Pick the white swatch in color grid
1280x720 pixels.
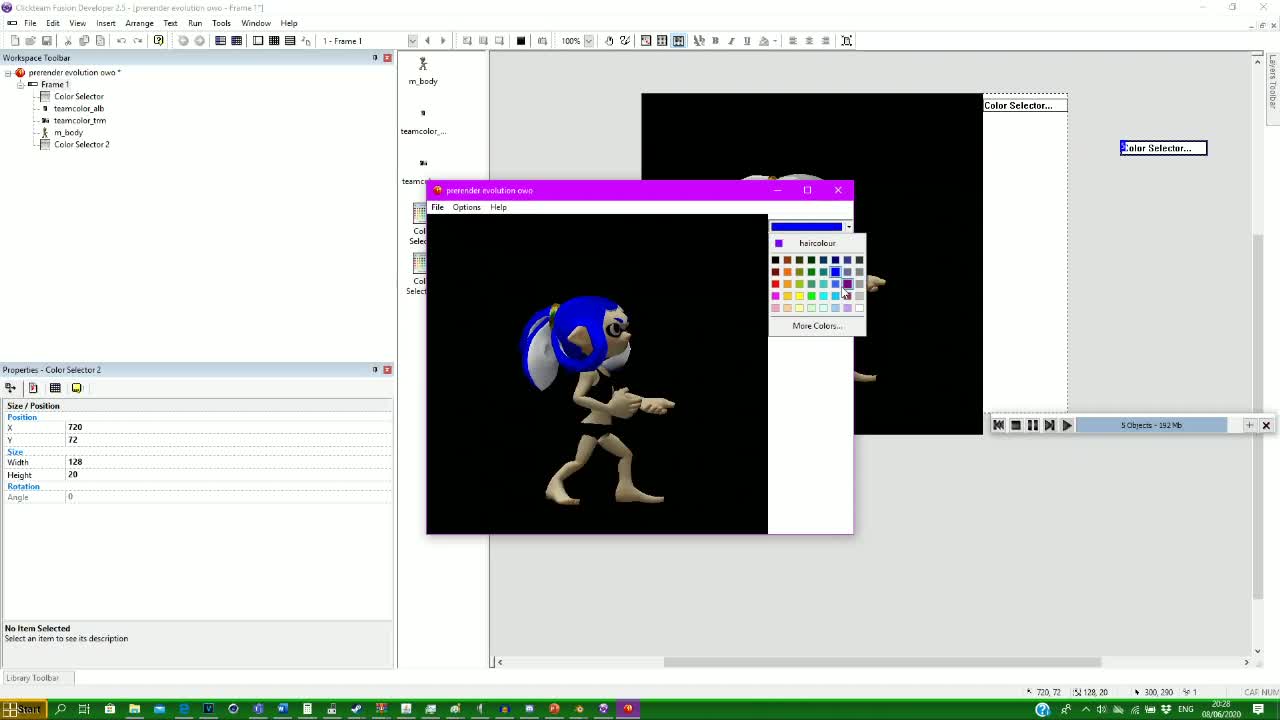(859, 308)
